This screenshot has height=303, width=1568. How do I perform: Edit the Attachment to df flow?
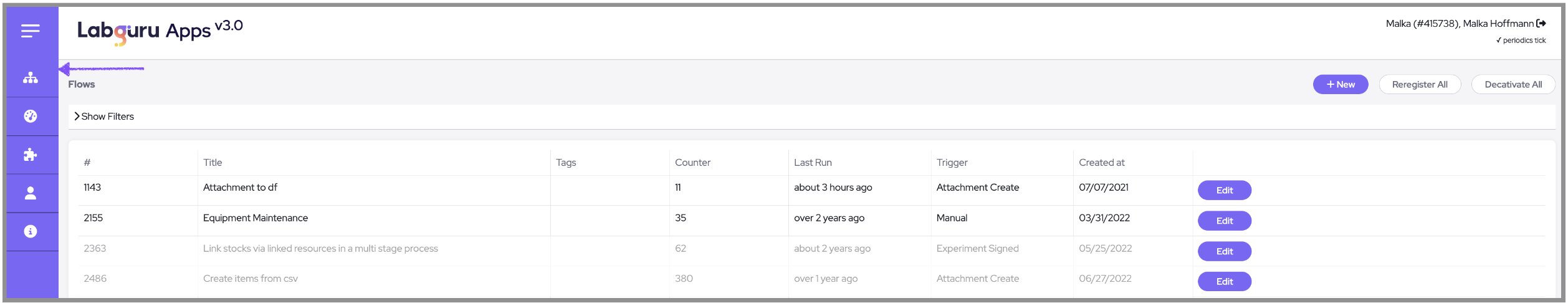pyautogui.click(x=1224, y=190)
